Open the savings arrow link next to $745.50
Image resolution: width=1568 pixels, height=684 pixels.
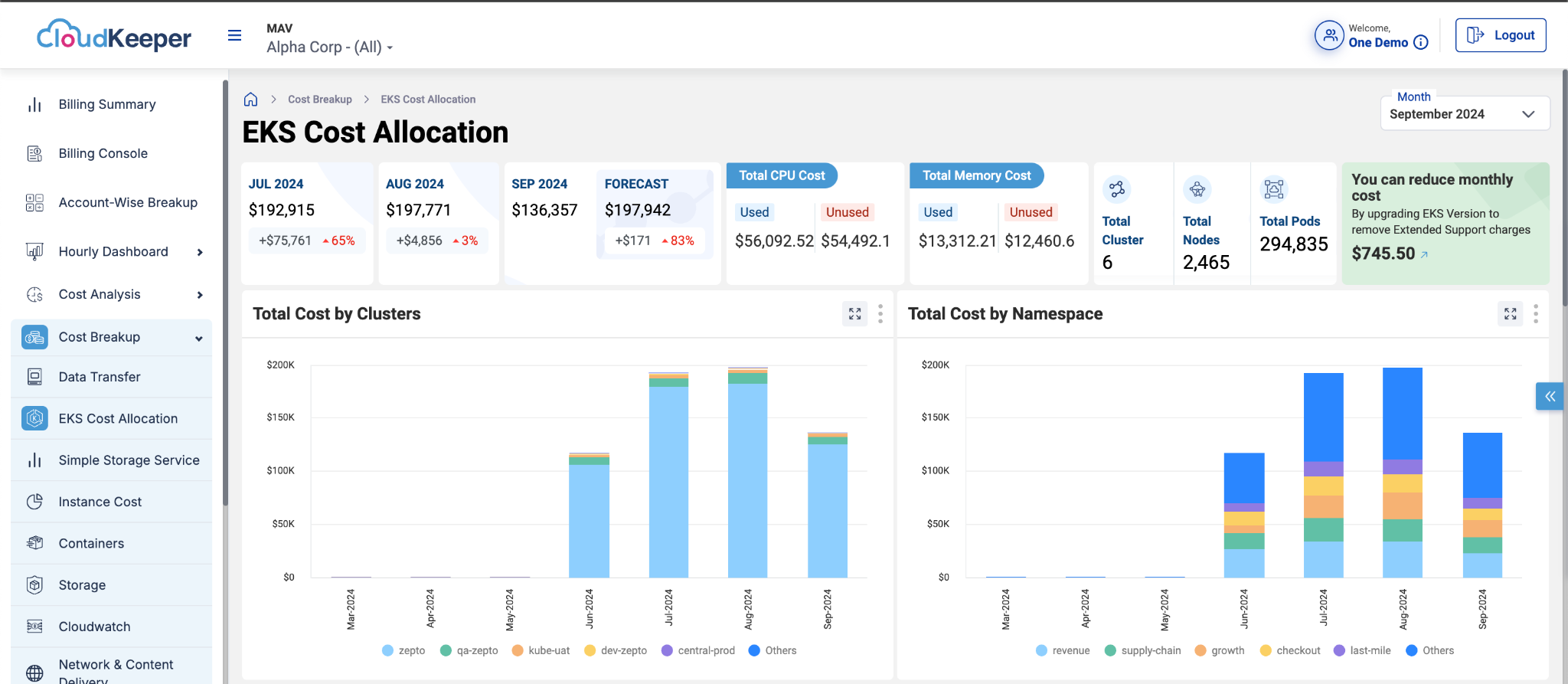(x=1425, y=254)
